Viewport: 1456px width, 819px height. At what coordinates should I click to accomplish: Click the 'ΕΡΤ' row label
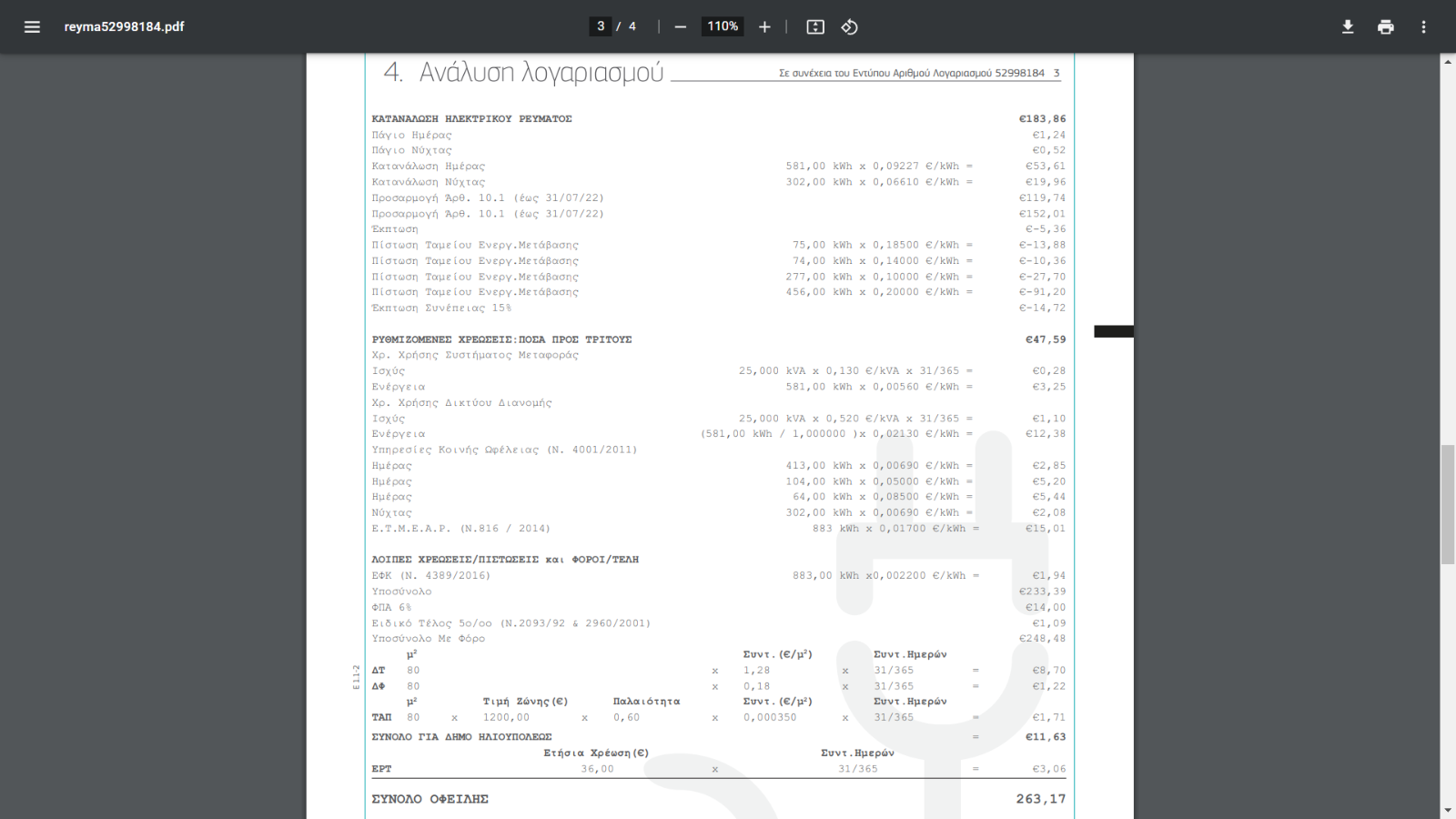click(381, 769)
